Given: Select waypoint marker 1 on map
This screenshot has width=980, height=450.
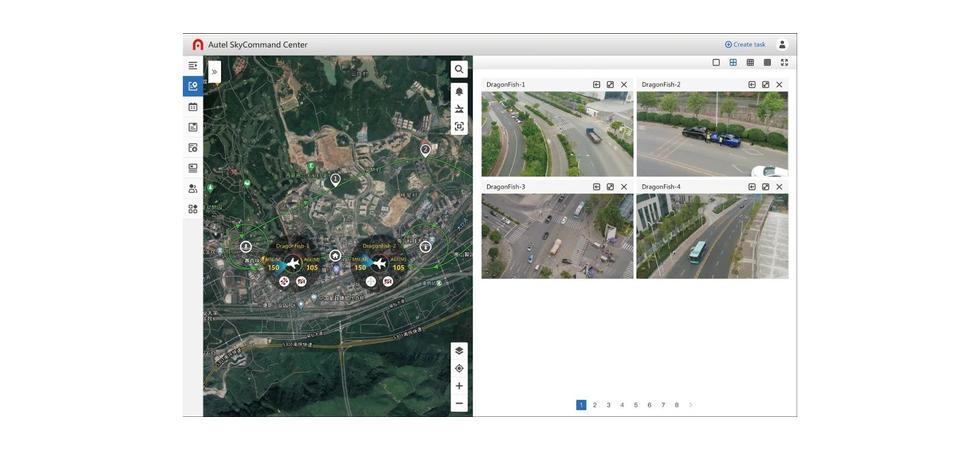Looking at the screenshot, I should [336, 180].
